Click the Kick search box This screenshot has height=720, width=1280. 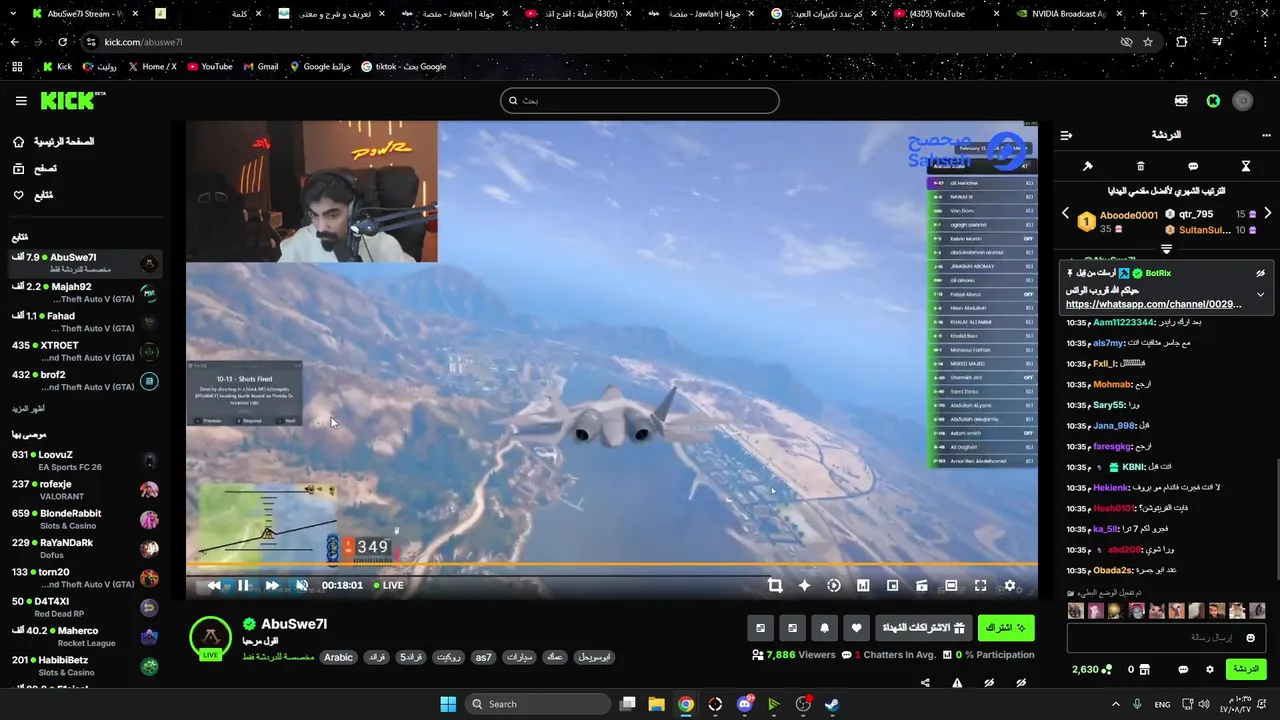tap(639, 100)
